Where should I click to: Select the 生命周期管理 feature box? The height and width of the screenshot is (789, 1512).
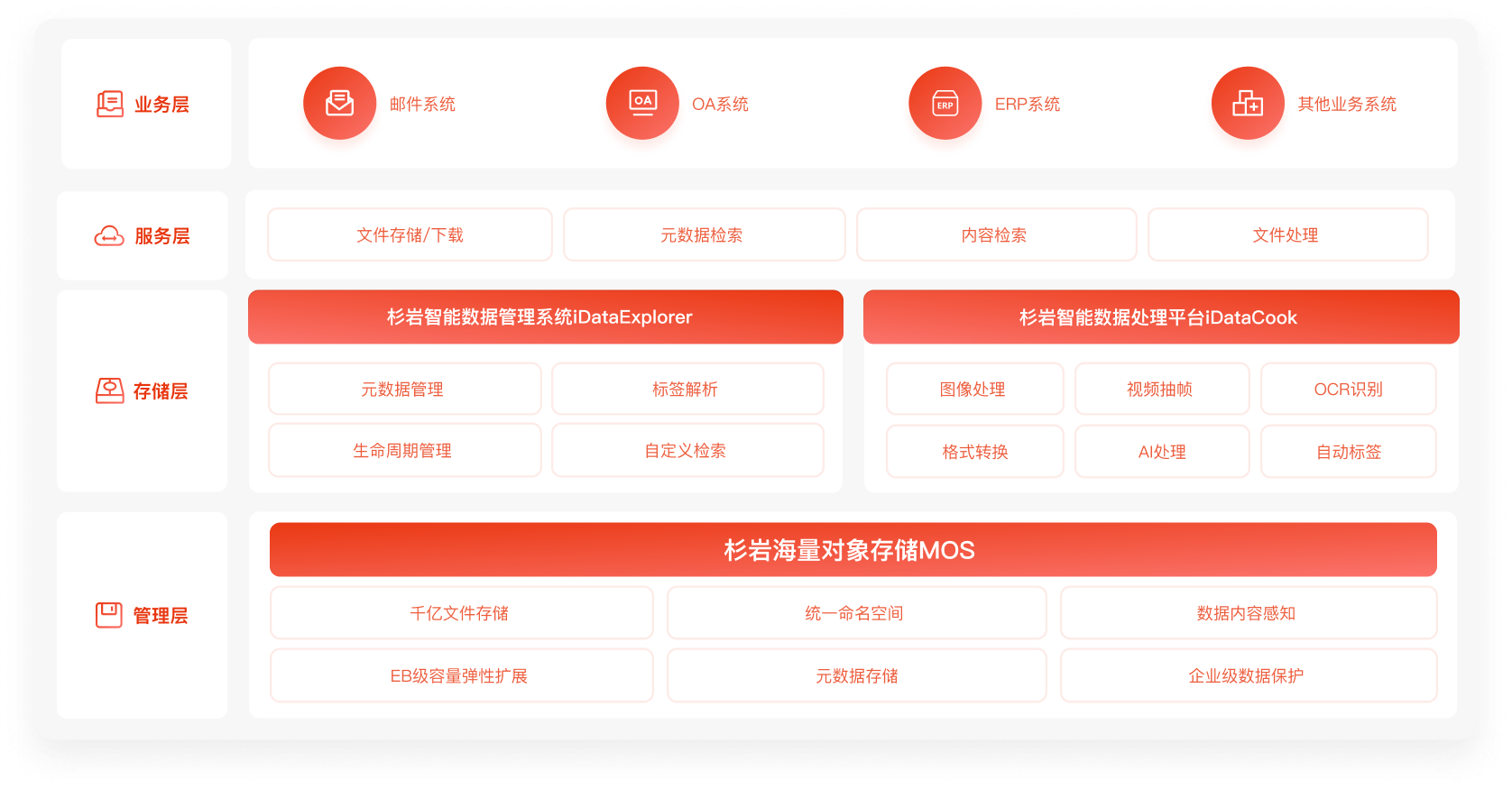[x=404, y=450]
